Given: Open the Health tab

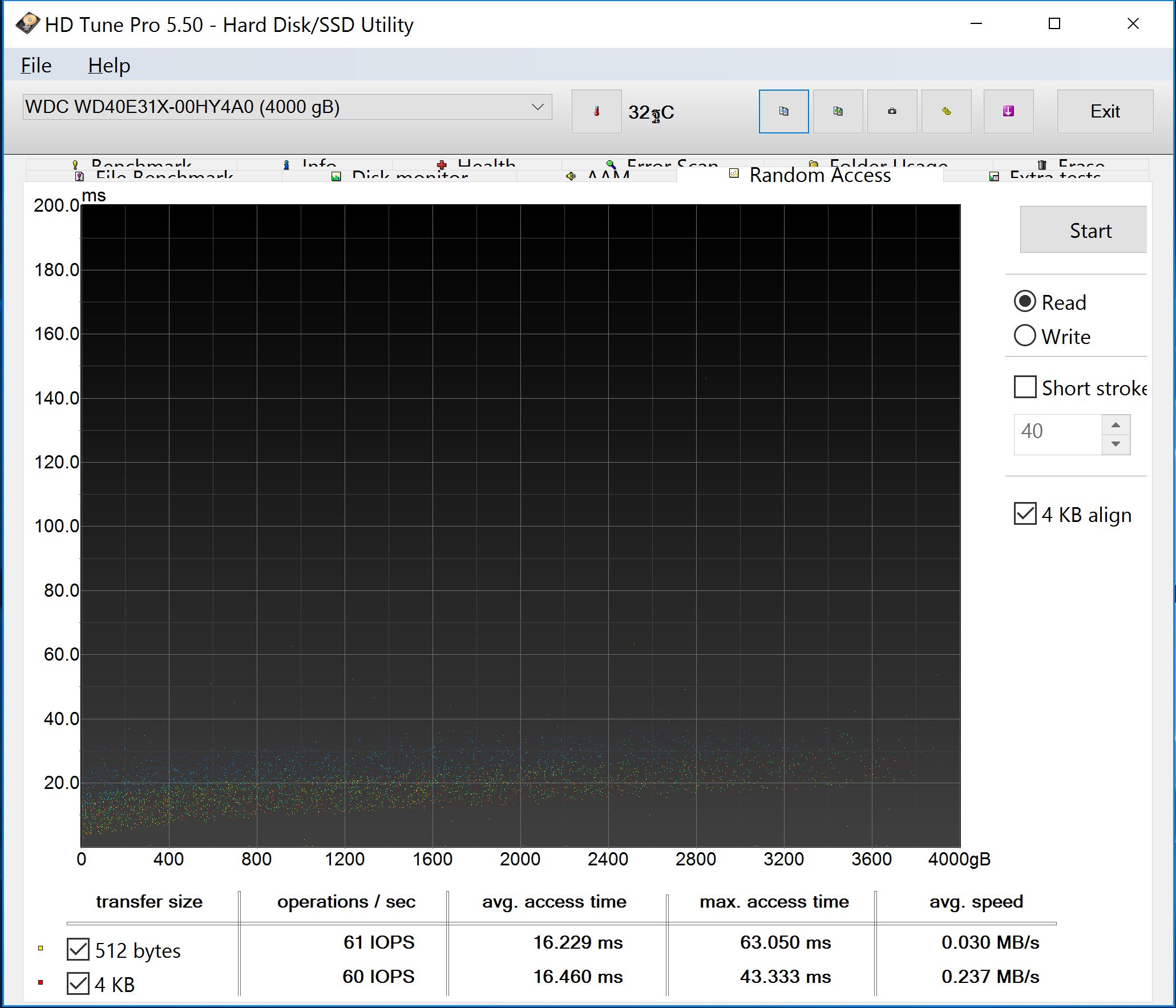Looking at the screenshot, I should (x=477, y=164).
